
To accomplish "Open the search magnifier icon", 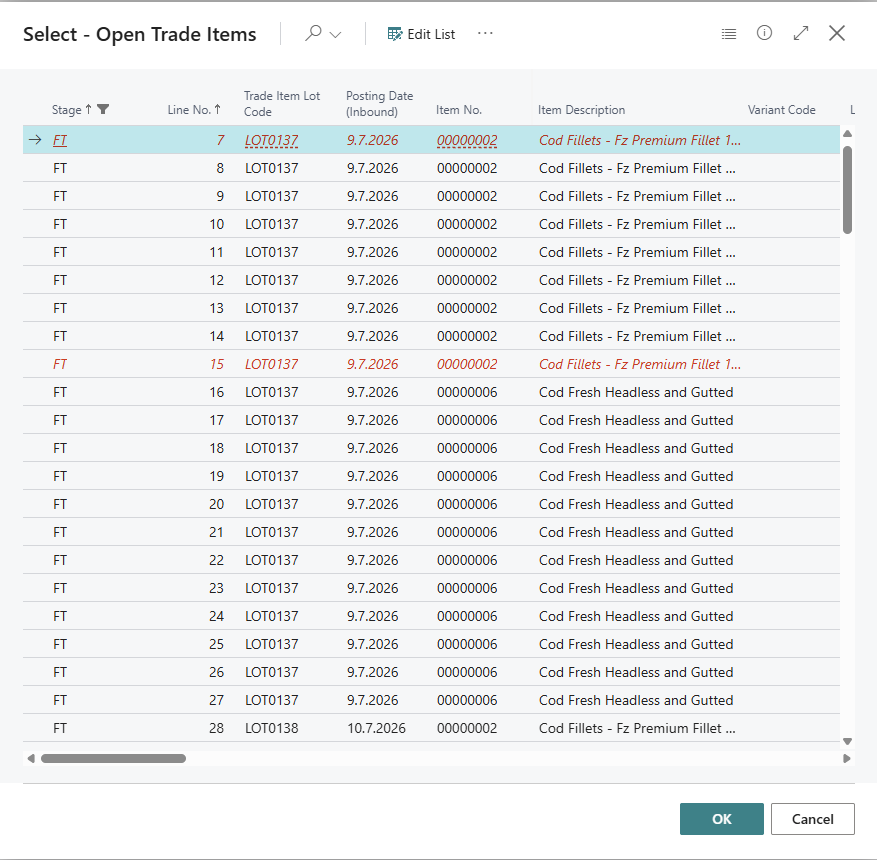I will click(x=313, y=34).
